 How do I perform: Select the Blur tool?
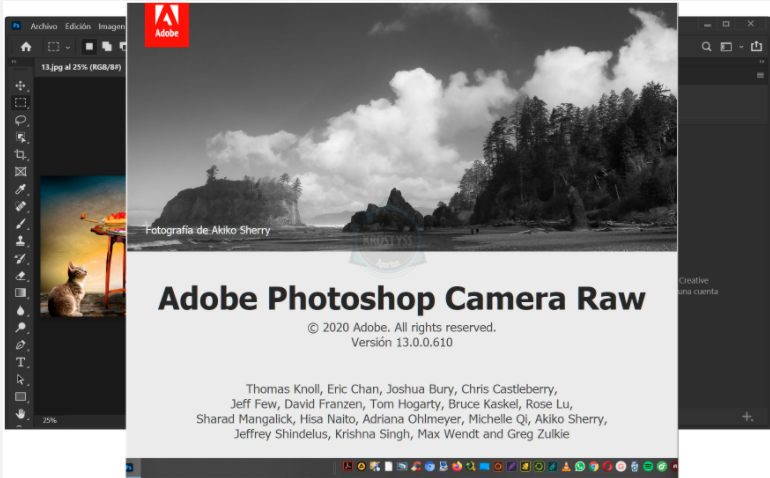[x=20, y=310]
